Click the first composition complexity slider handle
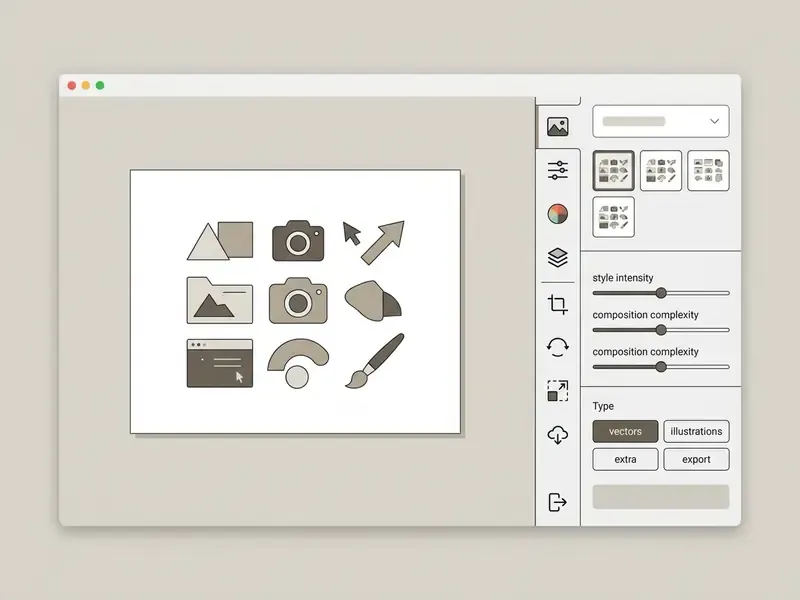800x600 pixels. tap(661, 330)
